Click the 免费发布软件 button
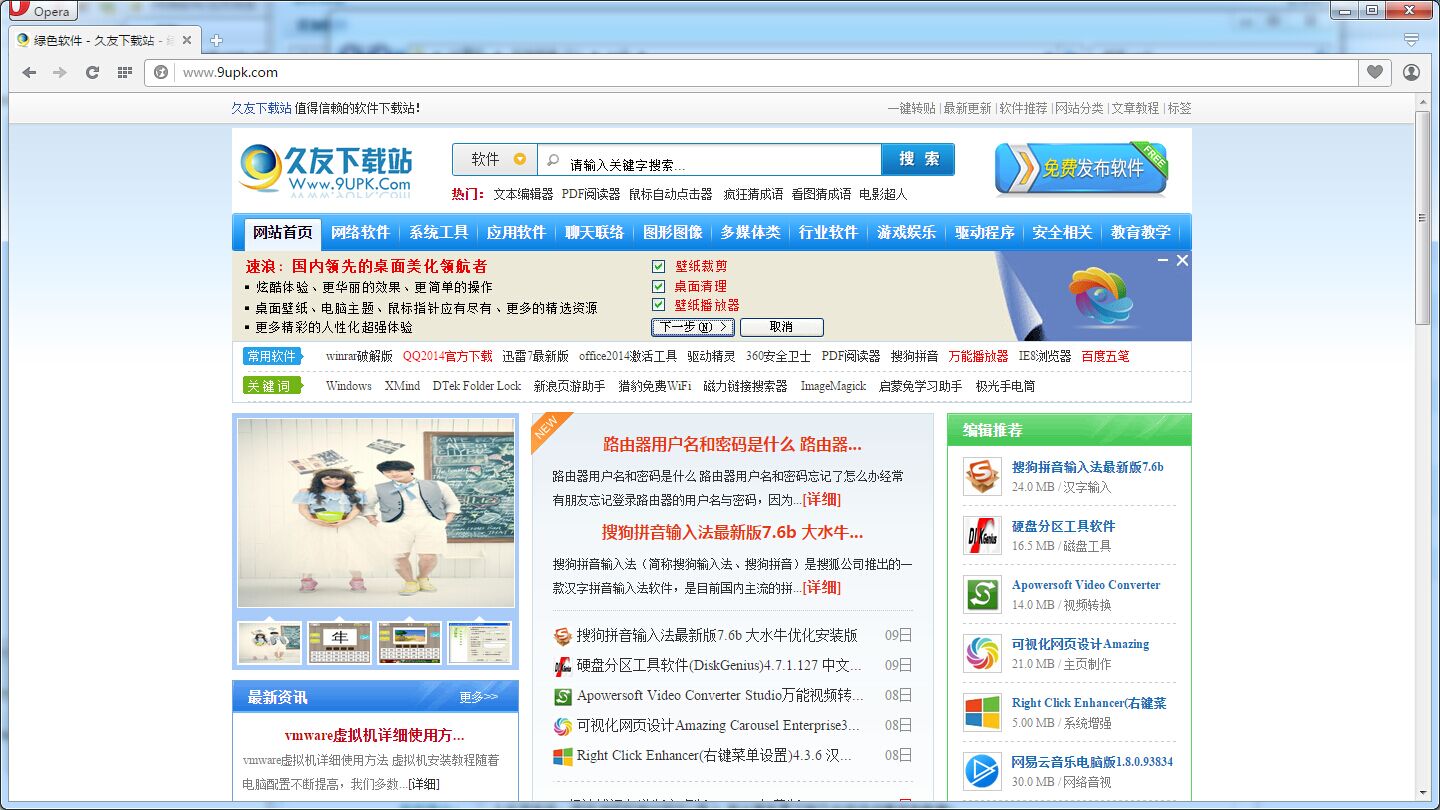Screen dimensions: 1440x810 click(x=1081, y=168)
